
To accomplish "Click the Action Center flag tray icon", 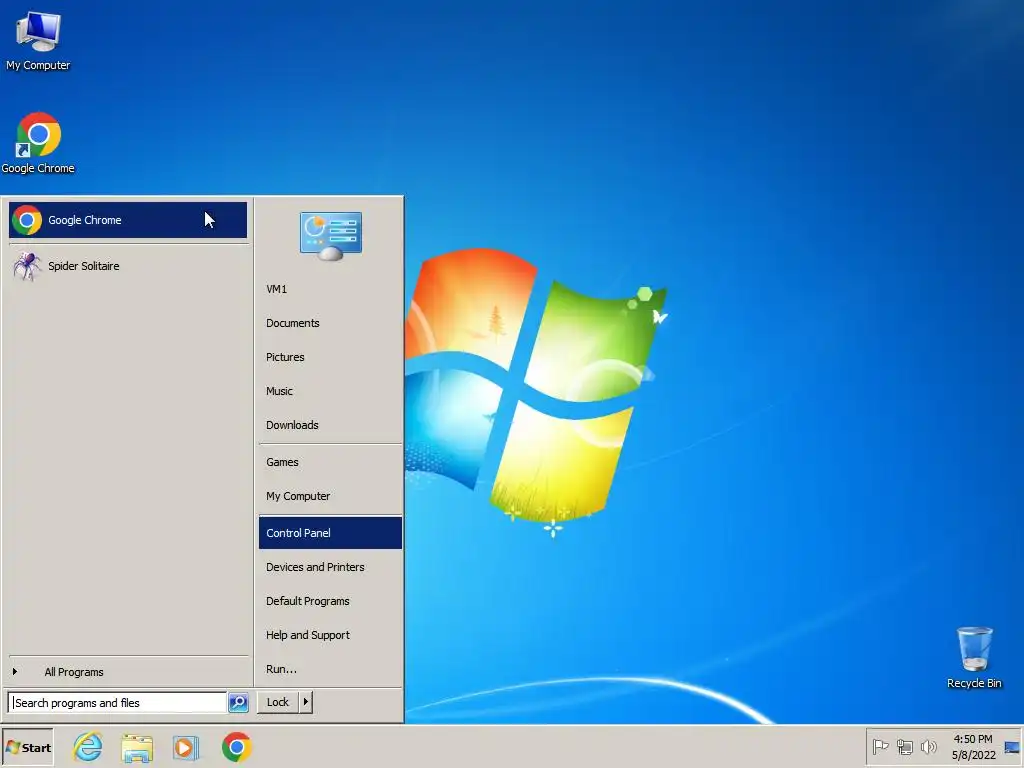I will coord(880,746).
